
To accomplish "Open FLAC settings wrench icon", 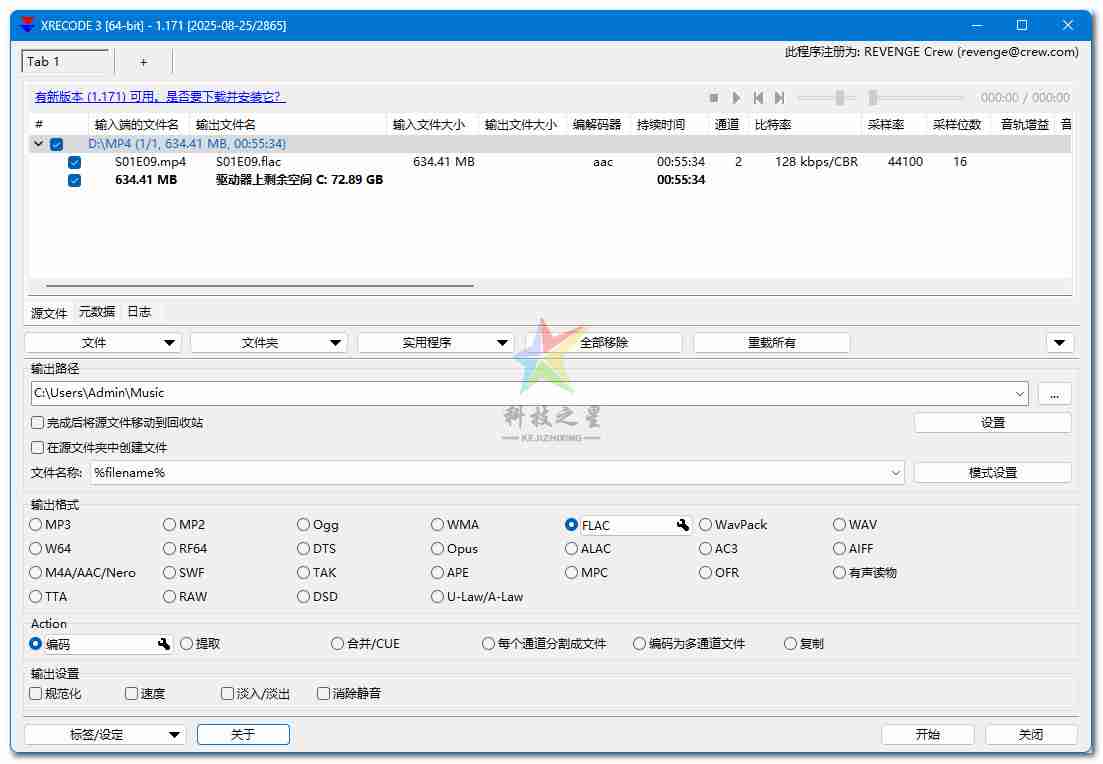I will 683,525.
